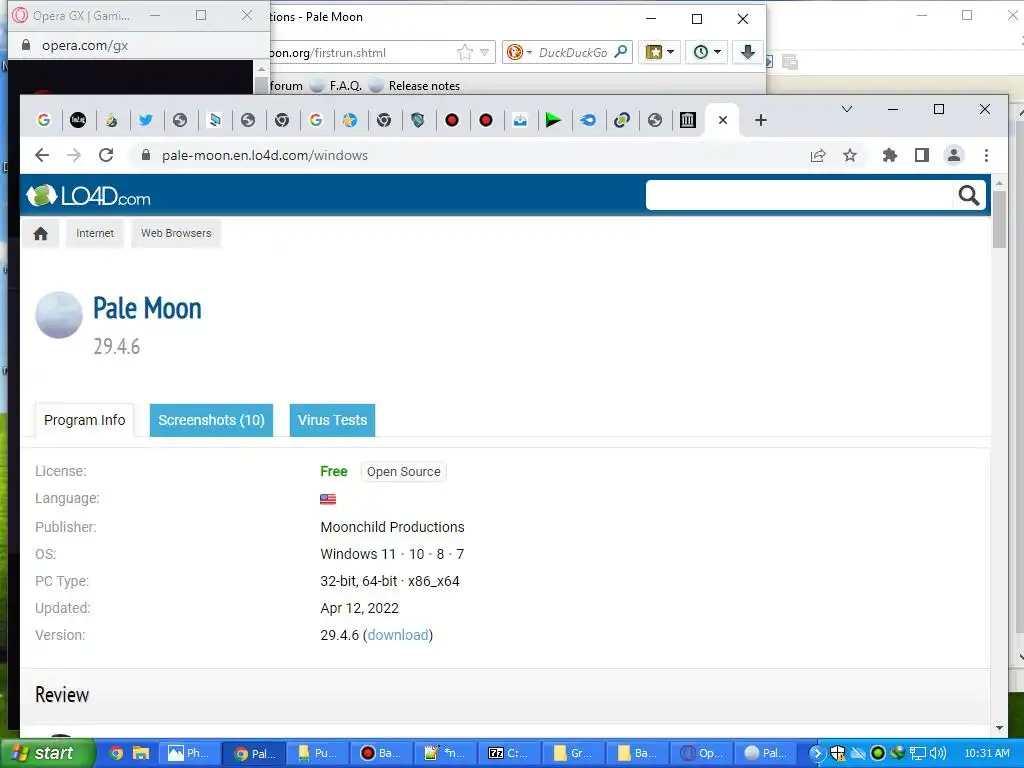Click the Open Source license tag
Image resolution: width=1024 pixels, height=768 pixels.
(404, 472)
